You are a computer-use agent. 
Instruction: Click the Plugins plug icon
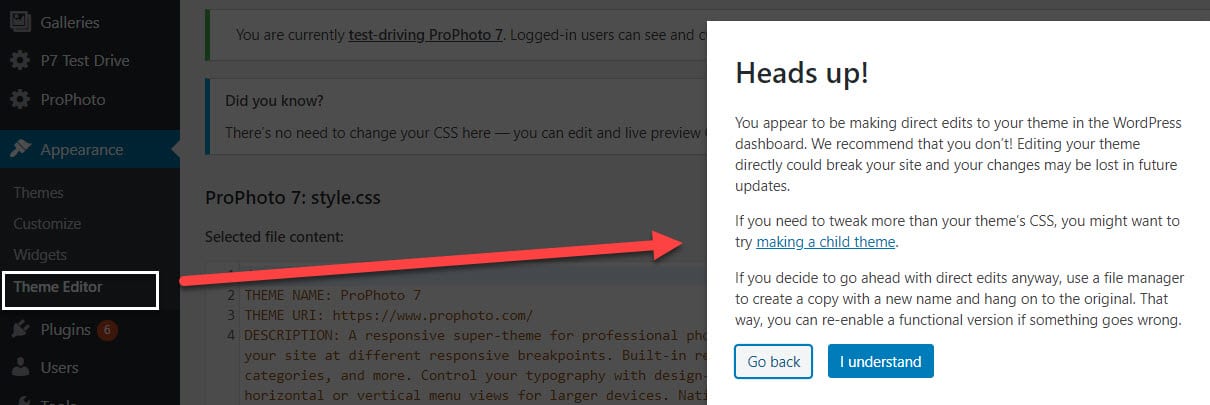click(x=19, y=329)
